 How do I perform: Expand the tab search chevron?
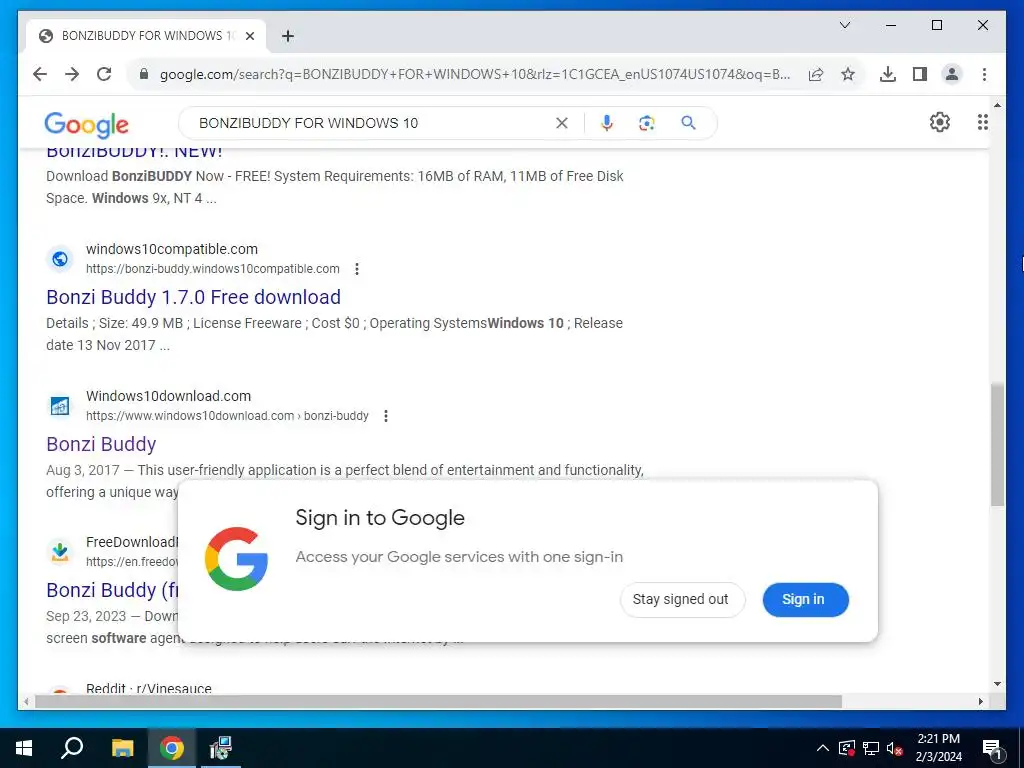pos(844,25)
